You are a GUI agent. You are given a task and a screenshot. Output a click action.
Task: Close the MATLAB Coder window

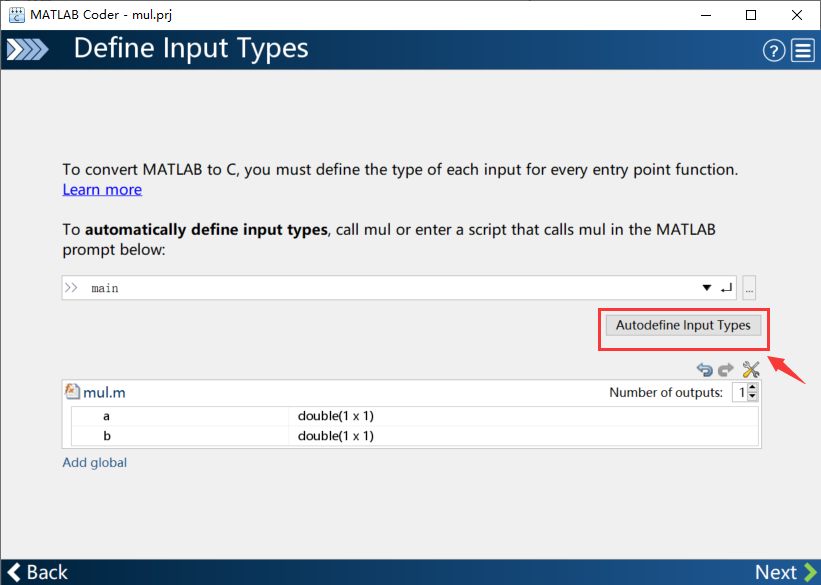(796, 15)
